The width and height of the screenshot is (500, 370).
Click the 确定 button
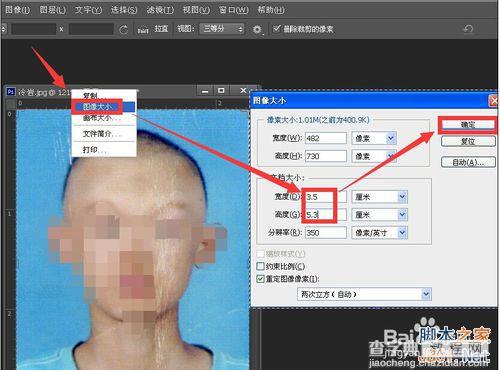pyautogui.click(x=468, y=125)
